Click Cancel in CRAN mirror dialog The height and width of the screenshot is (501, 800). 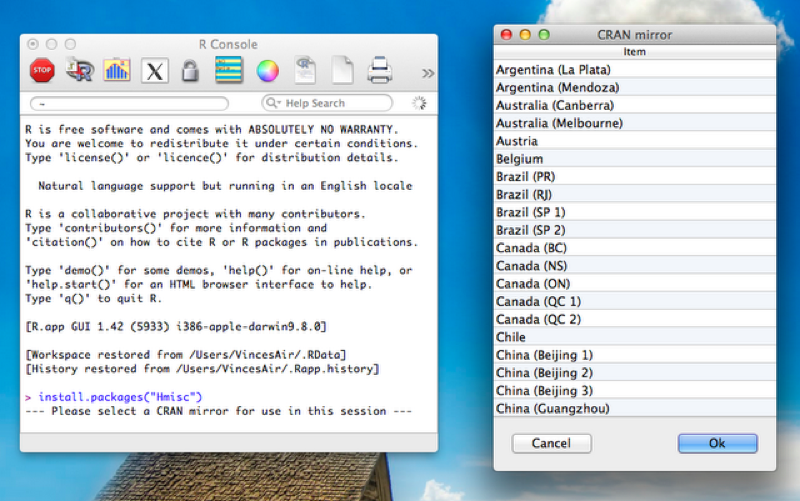[x=552, y=443]
